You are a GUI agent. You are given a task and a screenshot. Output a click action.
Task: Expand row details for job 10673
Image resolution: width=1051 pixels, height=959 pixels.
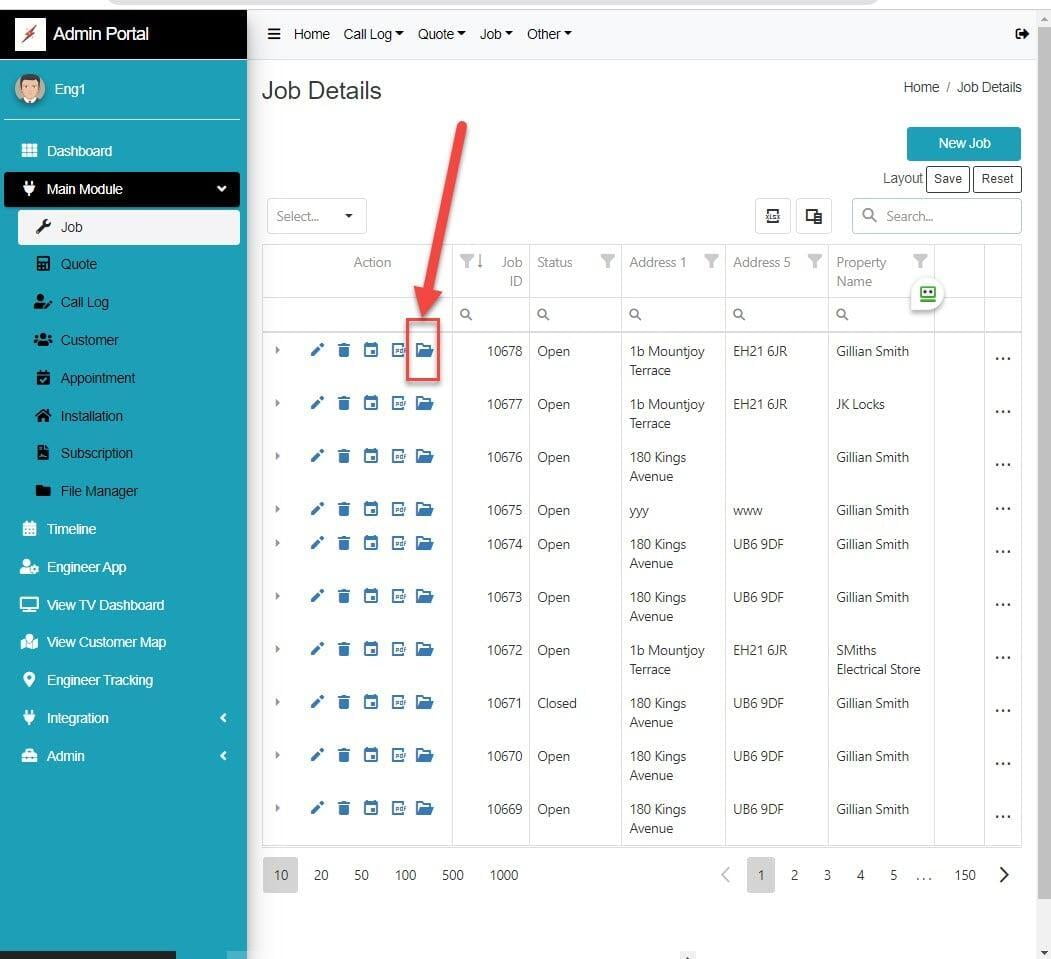point(278,596)
